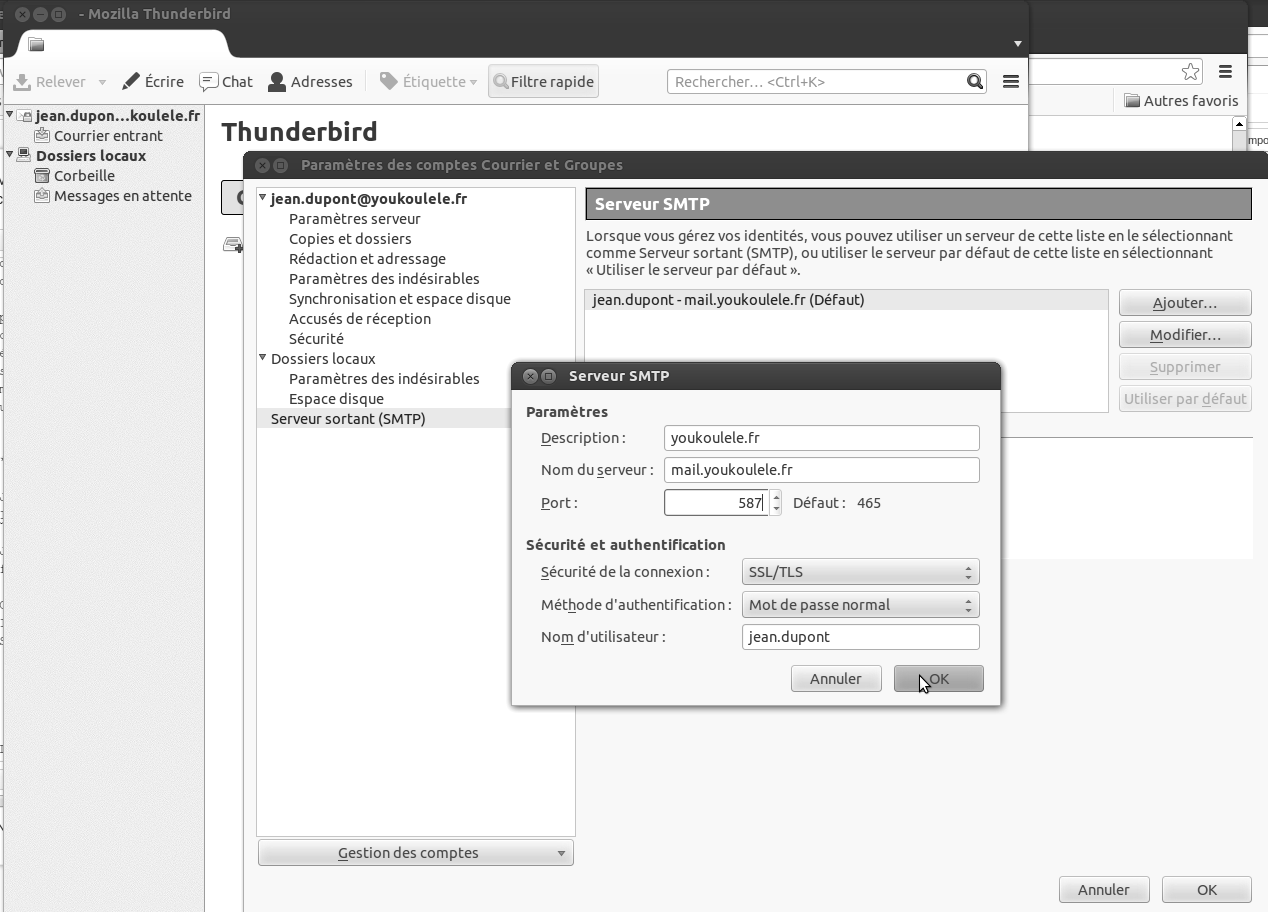The image size is (1268, 912).
Task: Open the Adresses address book
Action: pos(310,82)
